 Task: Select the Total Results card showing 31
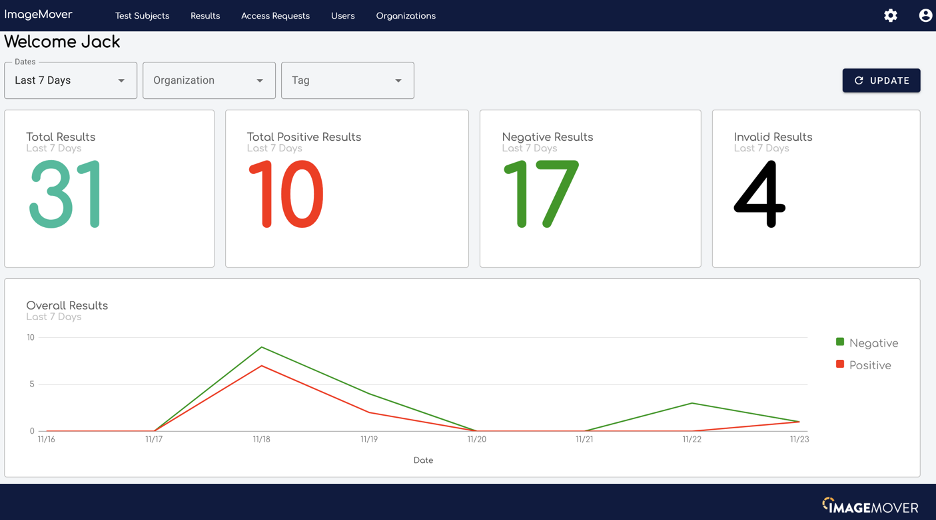[109, 189]
